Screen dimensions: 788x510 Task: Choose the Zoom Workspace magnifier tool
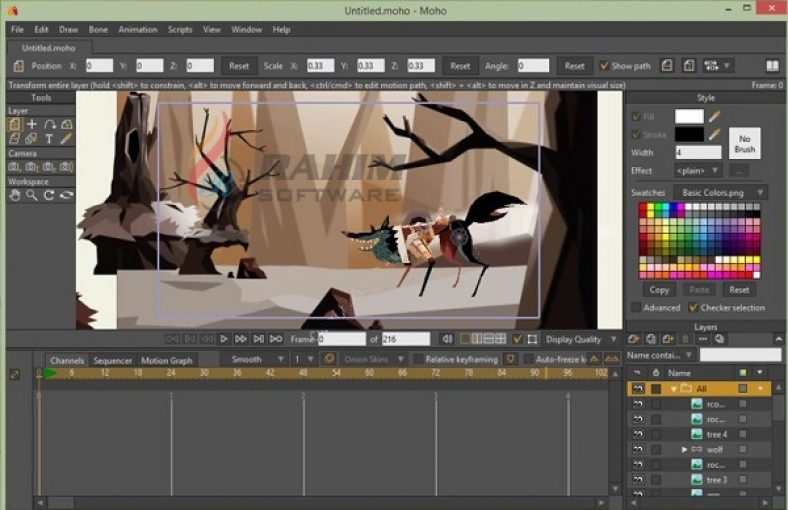click(32, 195)
